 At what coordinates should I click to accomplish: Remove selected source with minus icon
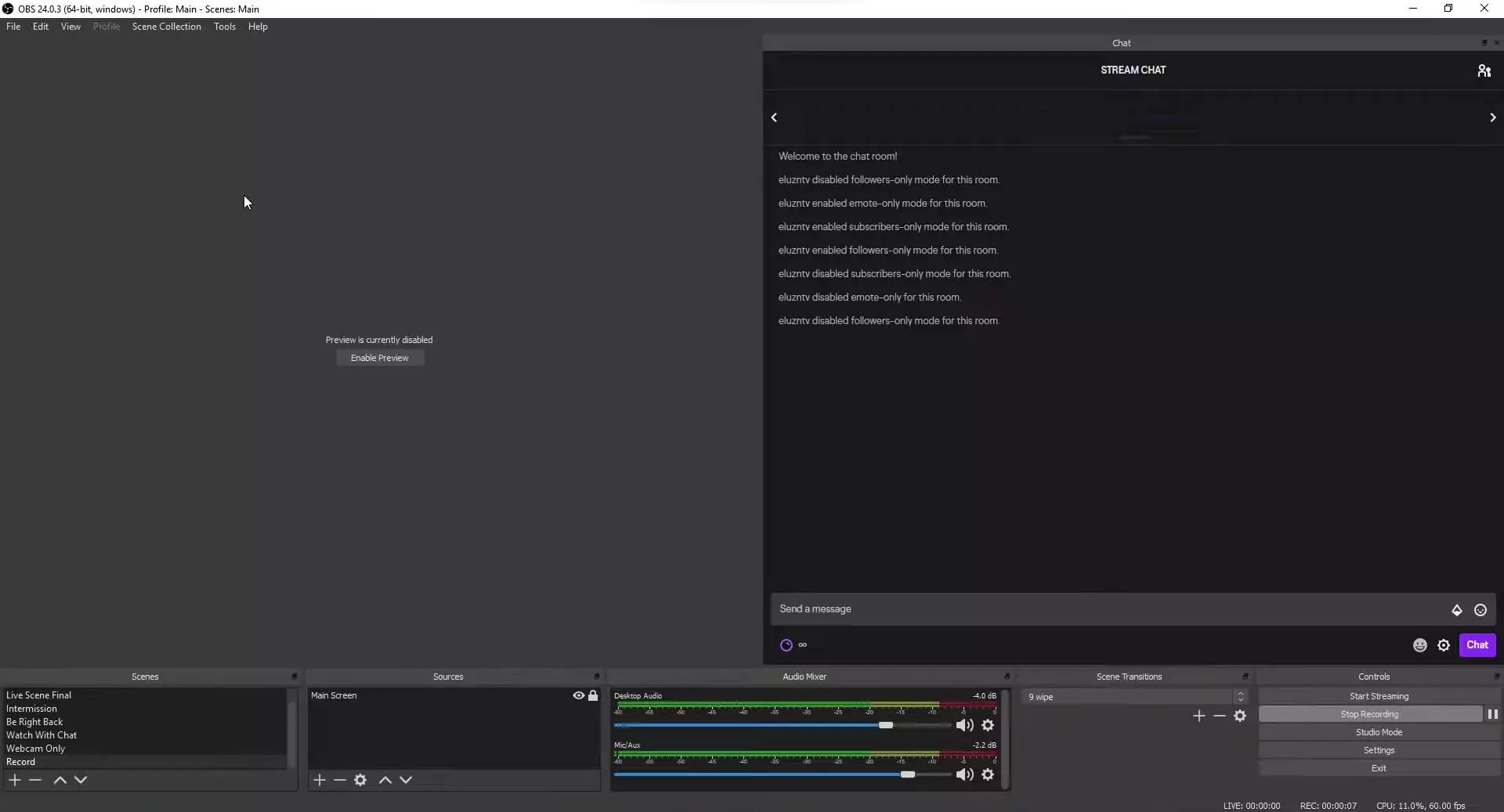(x=340, y=780)
